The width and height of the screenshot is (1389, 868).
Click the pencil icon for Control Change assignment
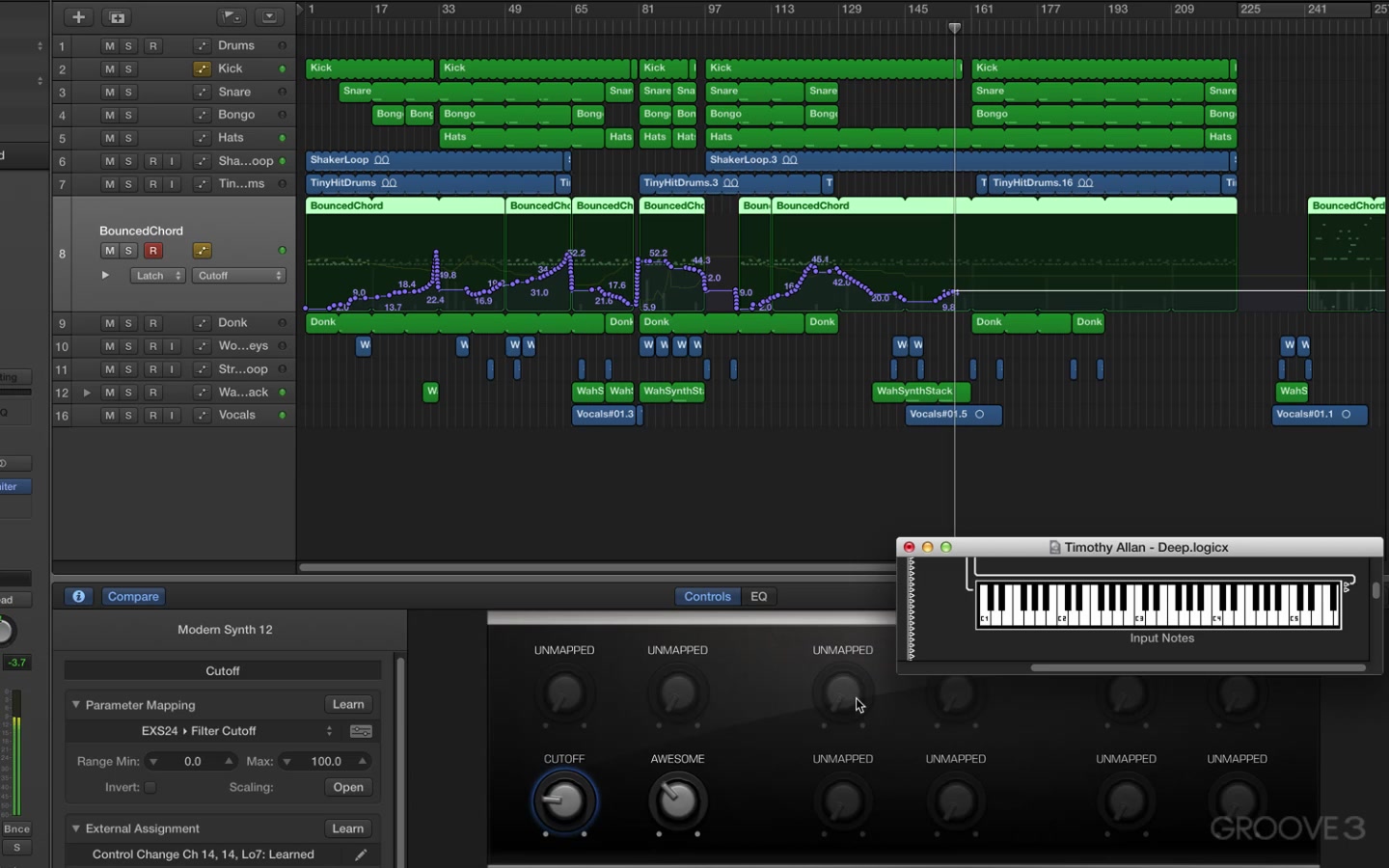(361, 854)
